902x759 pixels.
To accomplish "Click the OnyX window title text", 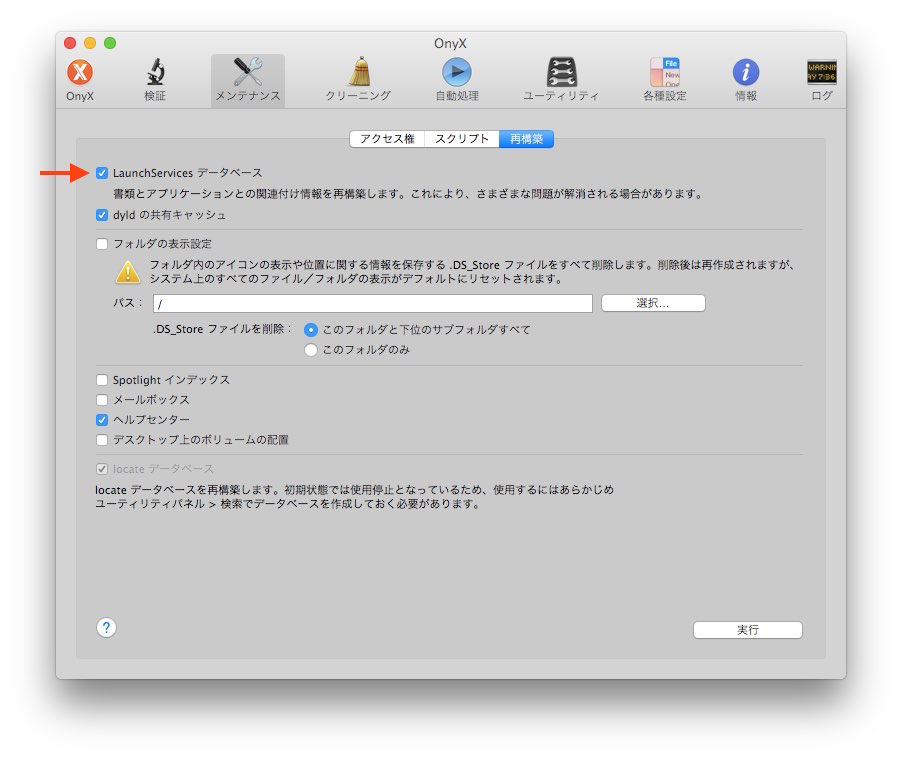I will click(450, 44).
